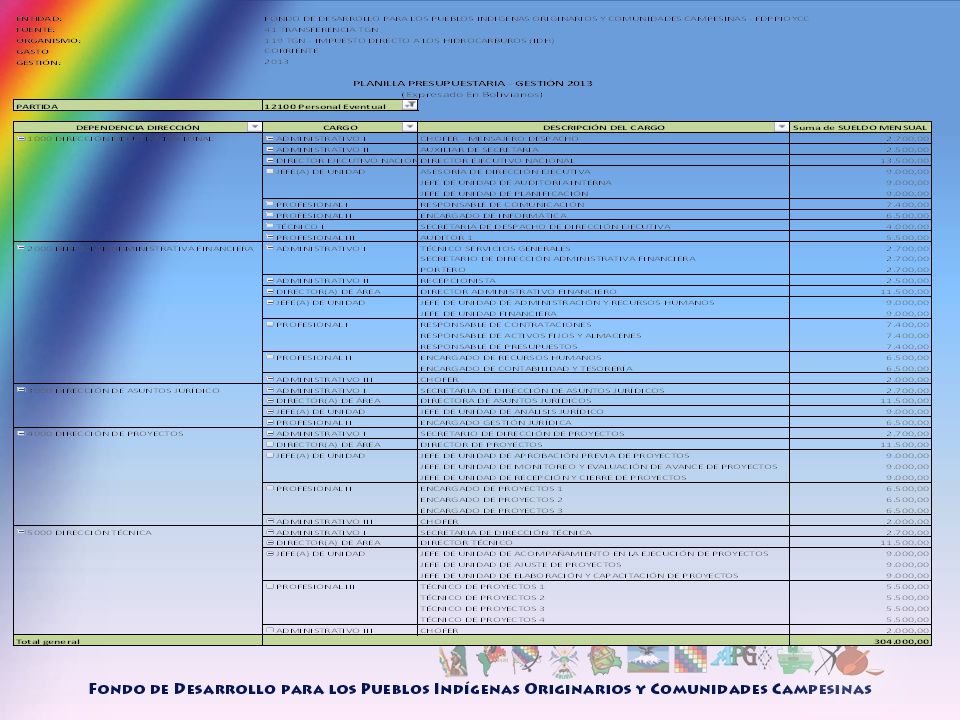Select the TÉCNICO DE PROYECTOS 4 cell

603,619
